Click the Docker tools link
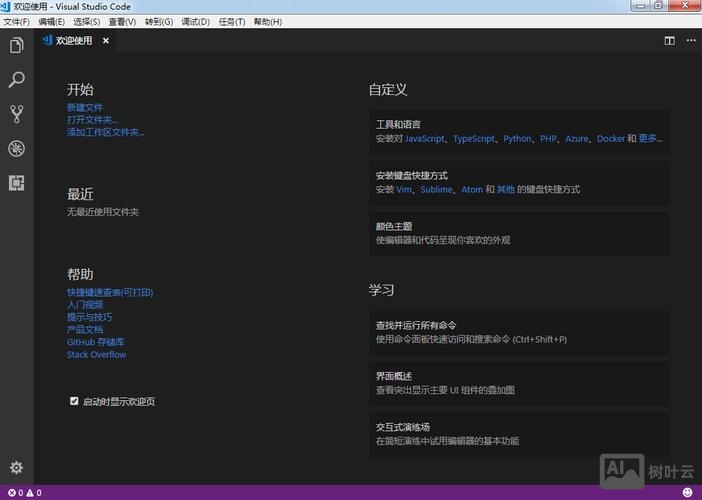The image size is (702, 500). point(611,139)
